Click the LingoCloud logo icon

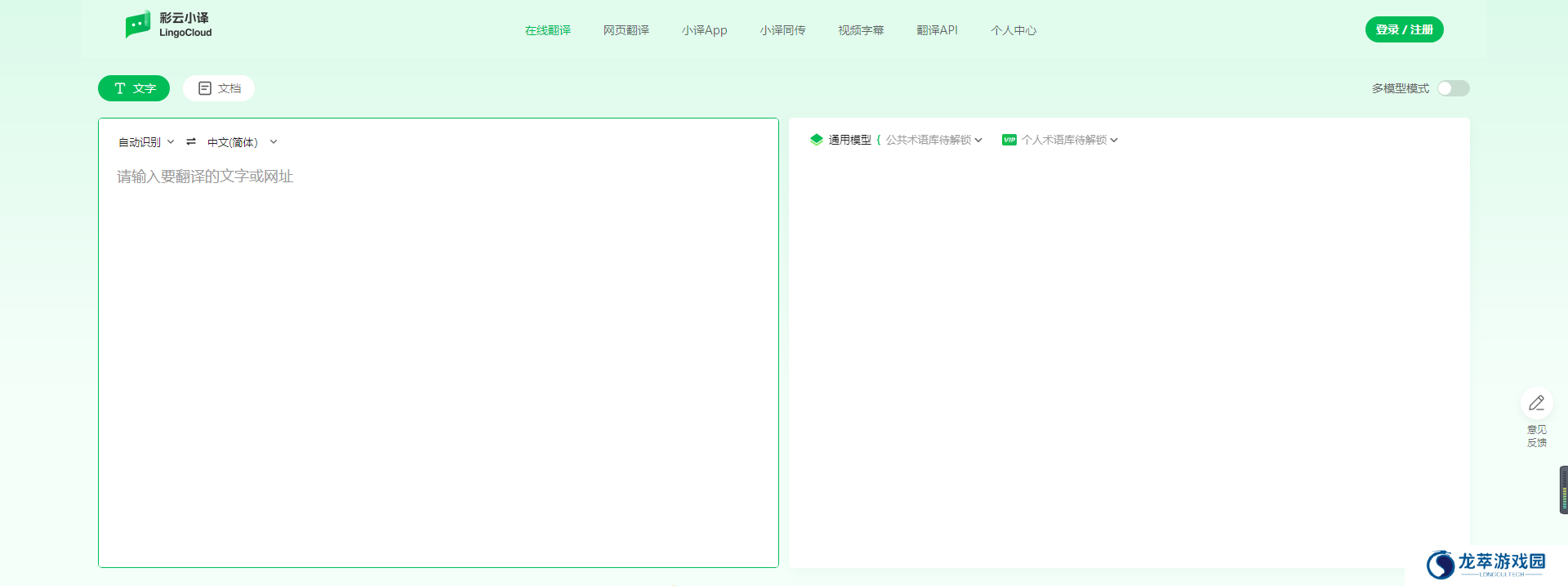(138, 25)
